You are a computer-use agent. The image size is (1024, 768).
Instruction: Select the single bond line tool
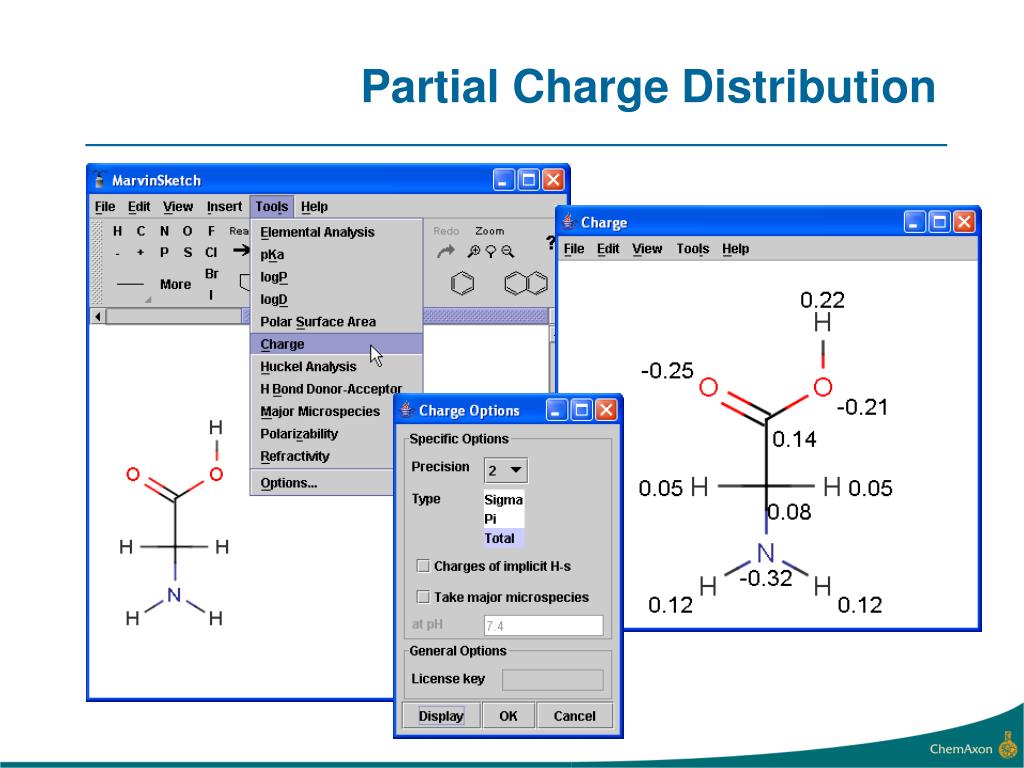(131, 284)
